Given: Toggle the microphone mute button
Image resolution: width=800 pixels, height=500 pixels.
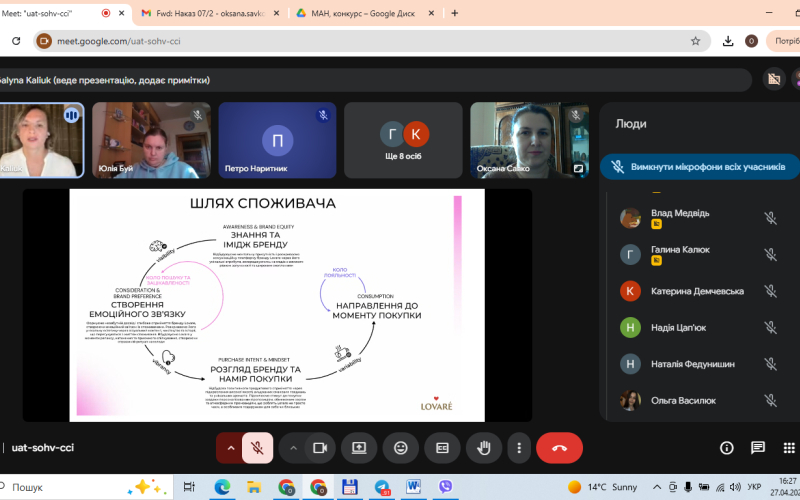Looking at the screenshot, I should pyautogui.click(x=258, y=448).
